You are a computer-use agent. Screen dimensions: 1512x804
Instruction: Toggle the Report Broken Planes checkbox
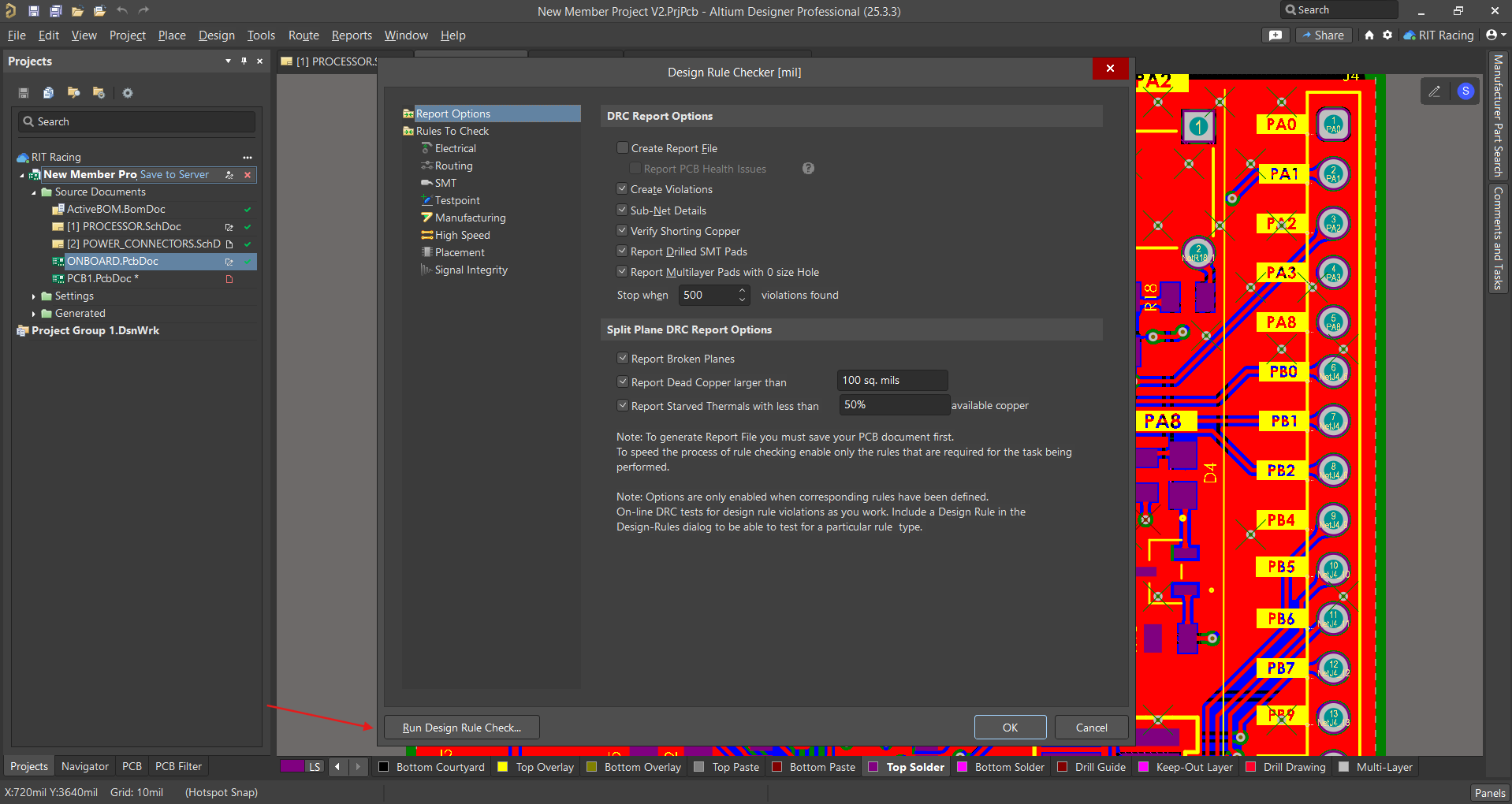[623, 358]
